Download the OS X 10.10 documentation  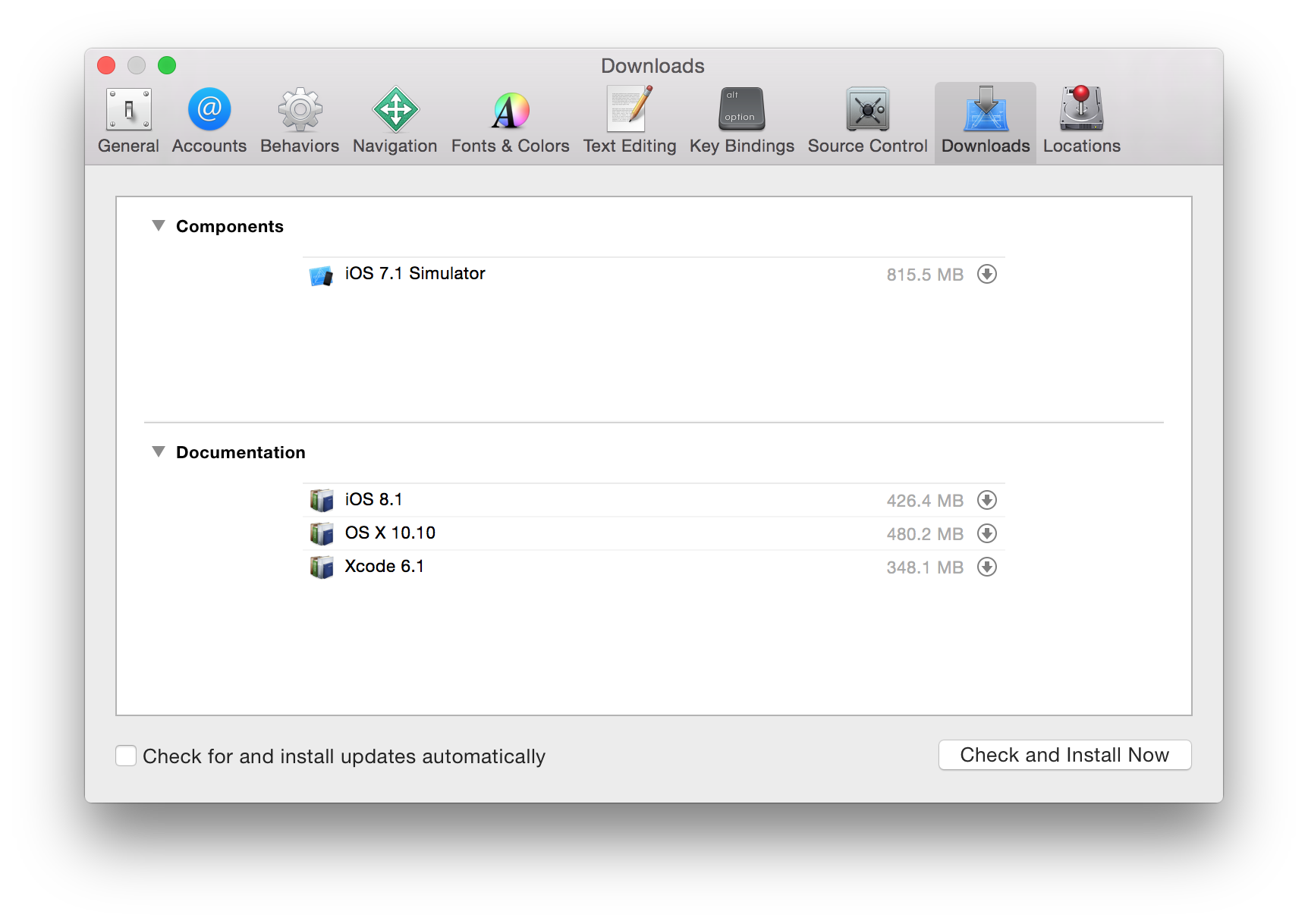click(987, 533)
